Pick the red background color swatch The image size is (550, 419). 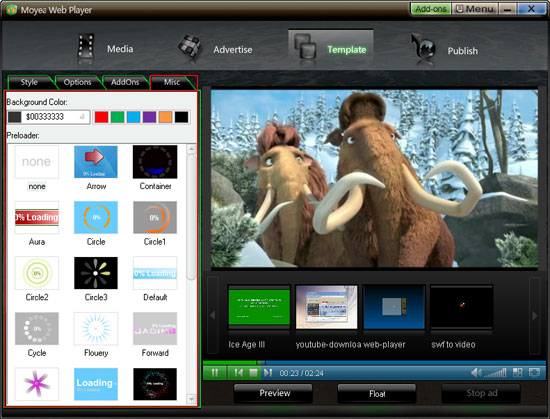pos(101,117)
